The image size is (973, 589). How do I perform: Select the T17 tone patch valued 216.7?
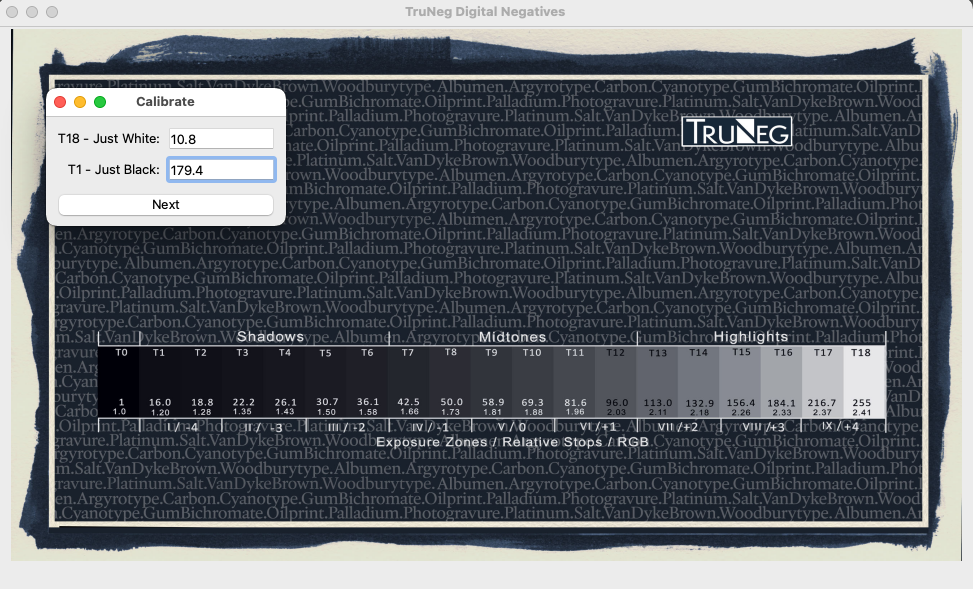[x=823, y=382]
